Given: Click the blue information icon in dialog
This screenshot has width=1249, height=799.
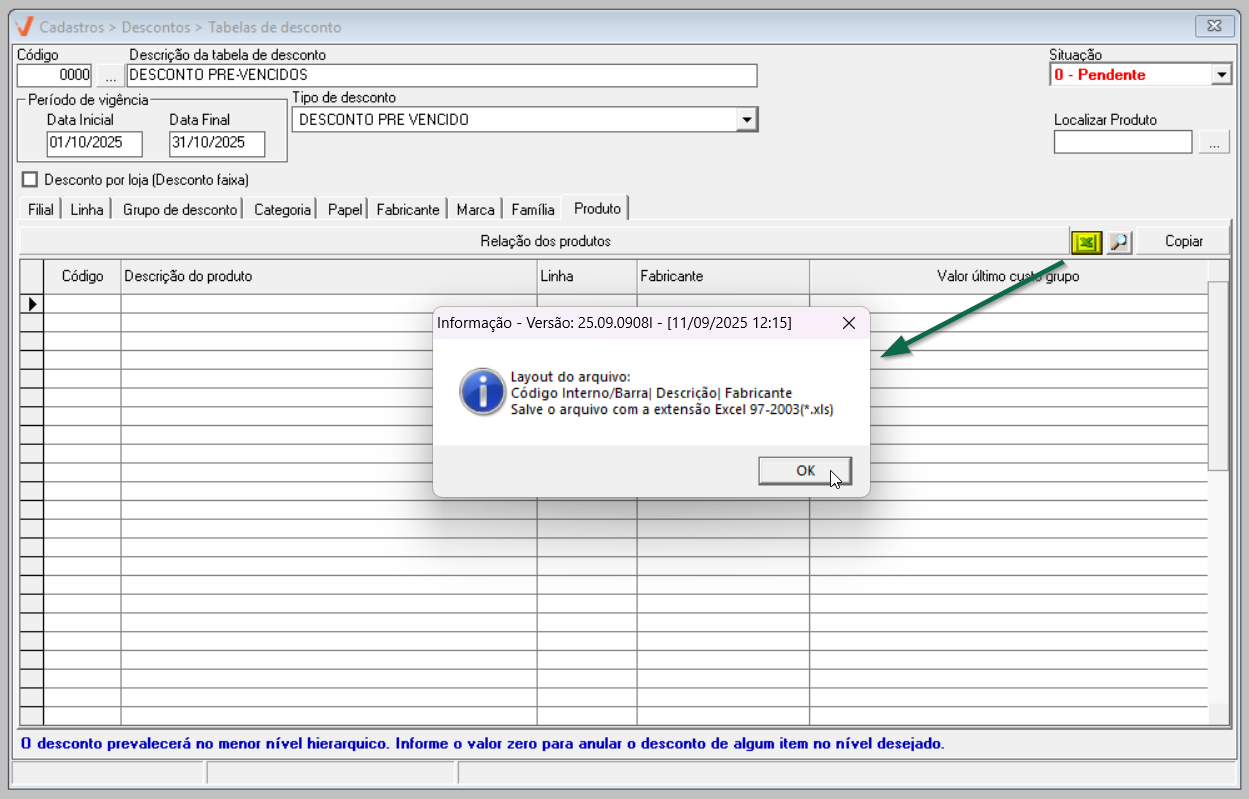Looking at the screenshot, I should [x=482, y=392].
